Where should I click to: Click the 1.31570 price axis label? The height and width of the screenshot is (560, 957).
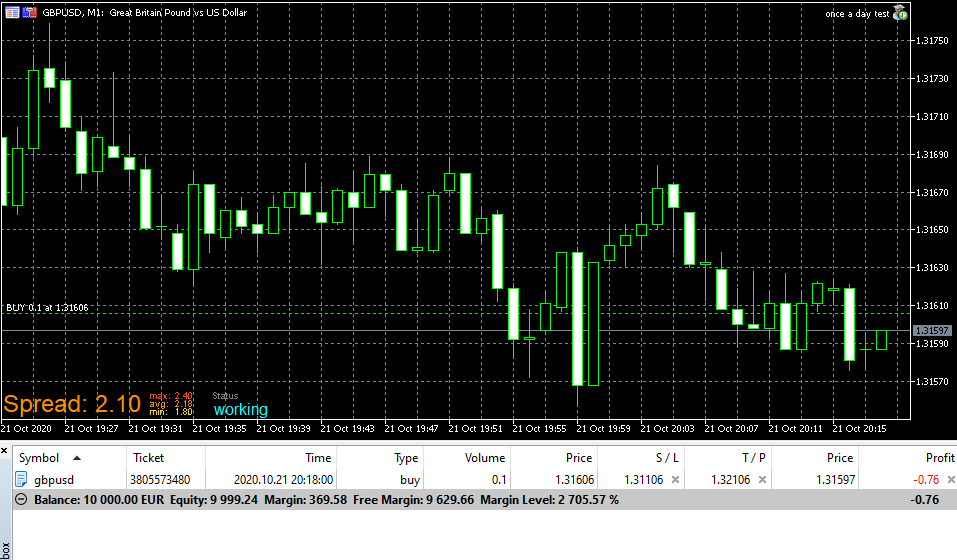coord(932,381)
